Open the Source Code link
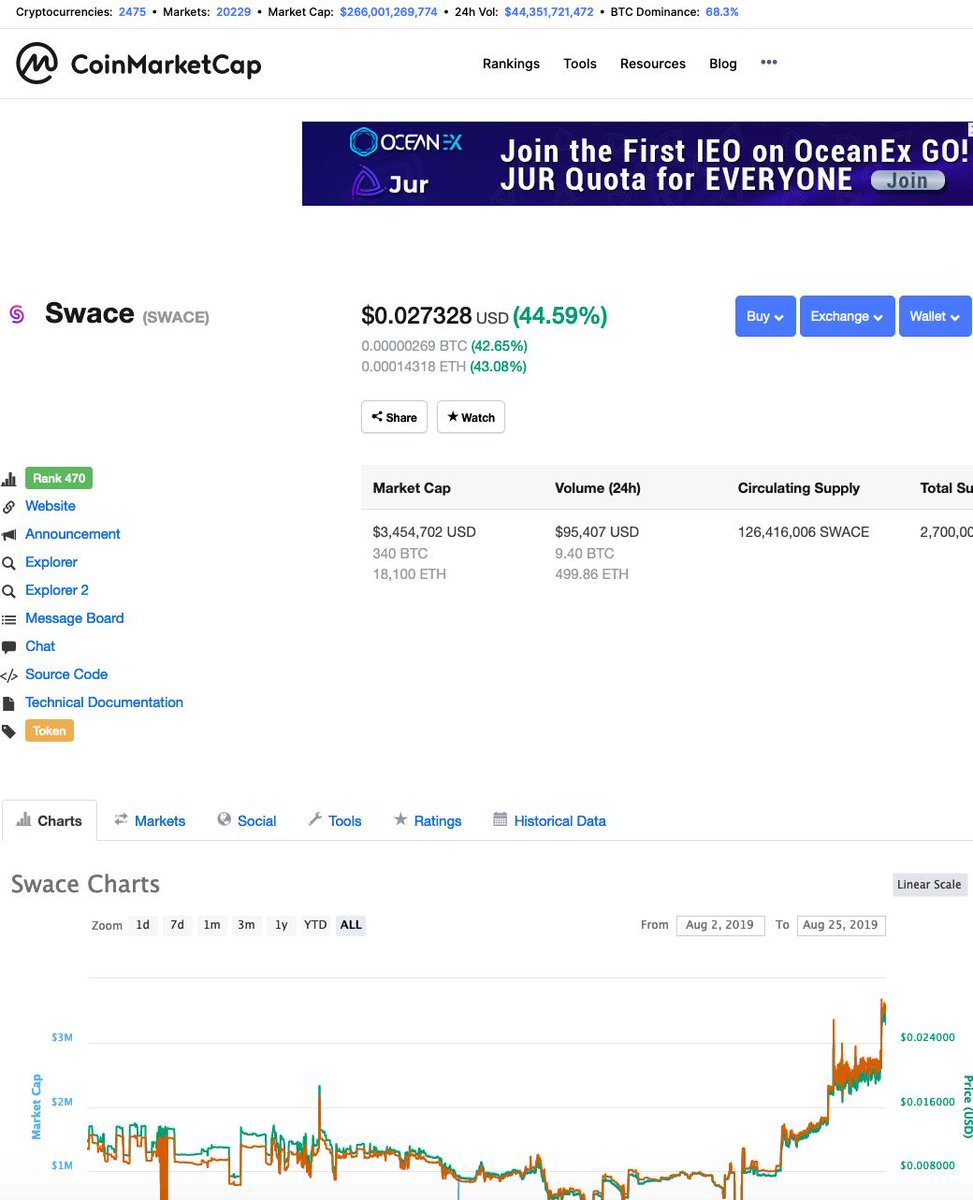This screenshot has width=973, height=1200. click(x=66, y=674)
